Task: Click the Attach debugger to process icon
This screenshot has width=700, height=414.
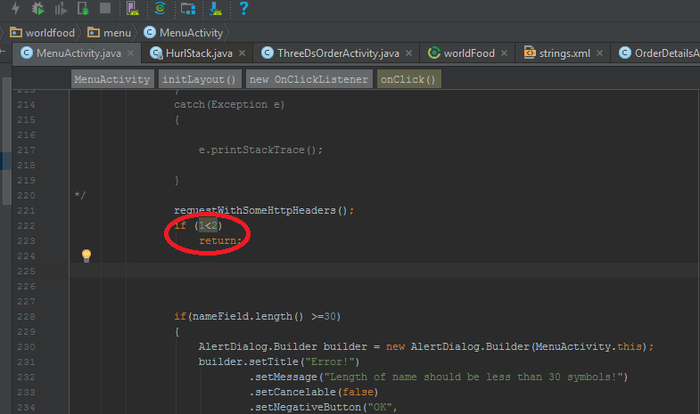Action: 83,9
